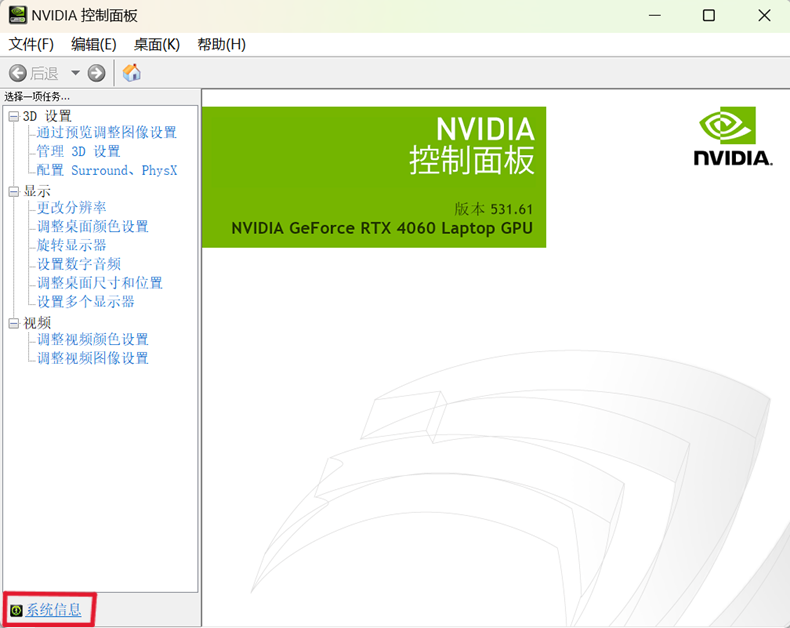Open 设置数字音频
This screenshot has width=790, height=628.
(79, 264)
